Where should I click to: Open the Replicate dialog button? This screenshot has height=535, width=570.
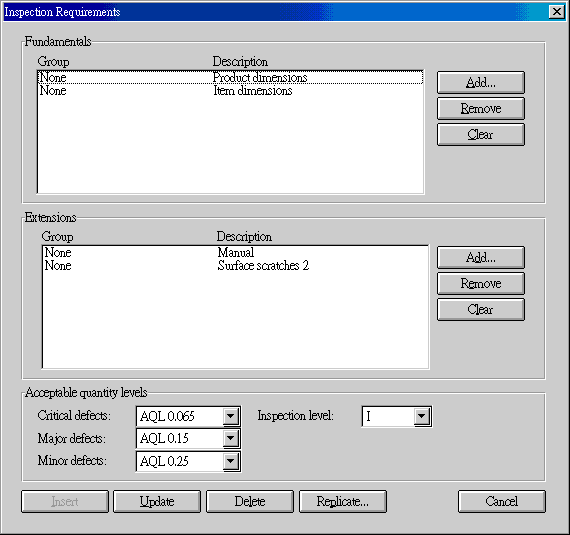pos(343,502)
